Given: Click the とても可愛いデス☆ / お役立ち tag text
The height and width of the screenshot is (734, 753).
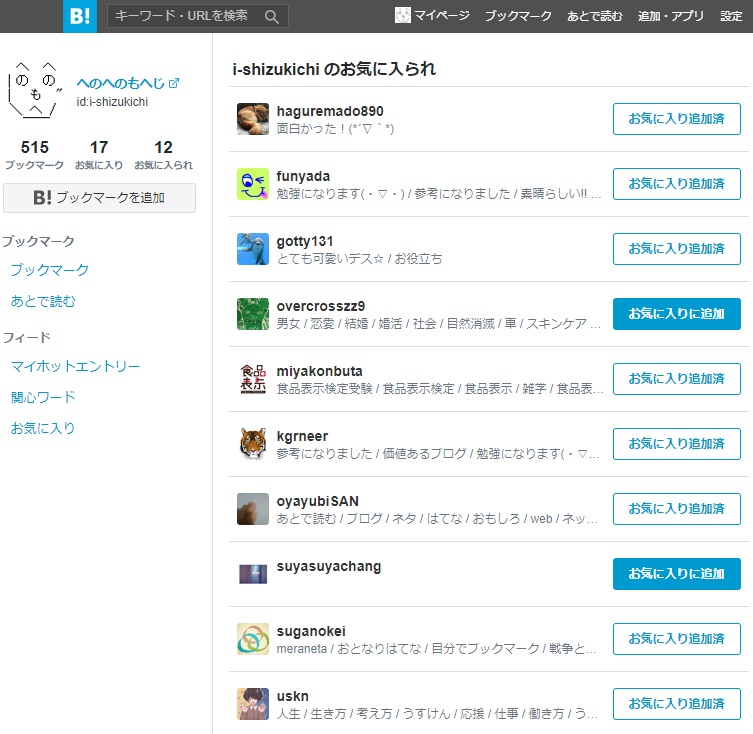Looking at the screenshot, I should tap(359, 259).
